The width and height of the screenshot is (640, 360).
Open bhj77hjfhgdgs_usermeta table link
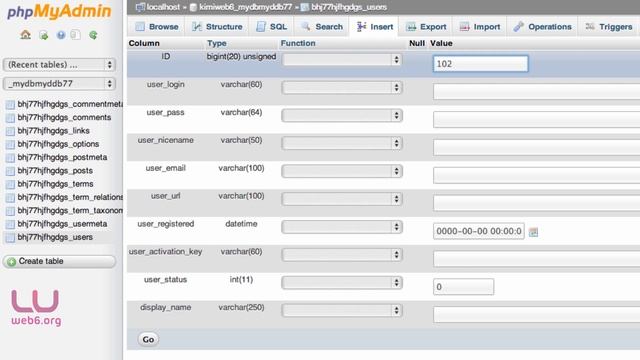click(62, 224)
